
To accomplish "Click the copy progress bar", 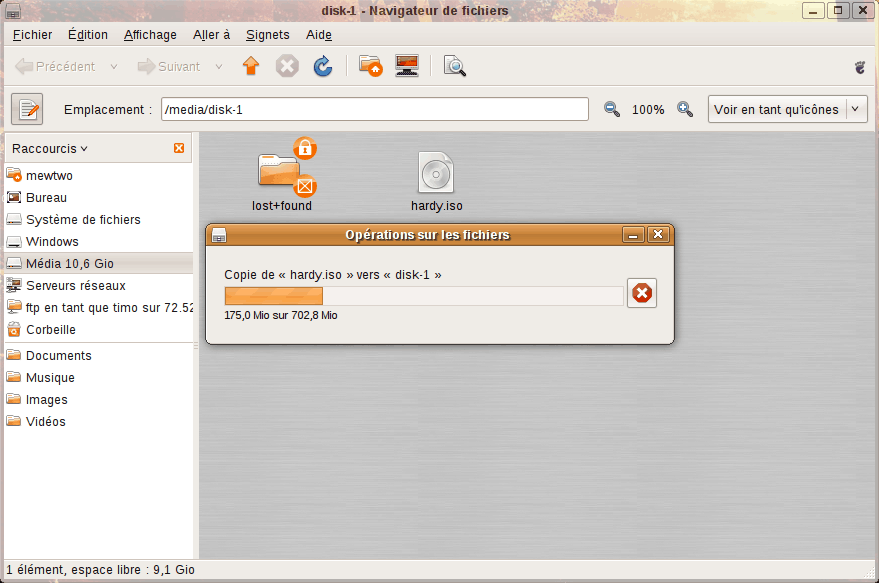I will pyautogui.click(x=424, y=296).
